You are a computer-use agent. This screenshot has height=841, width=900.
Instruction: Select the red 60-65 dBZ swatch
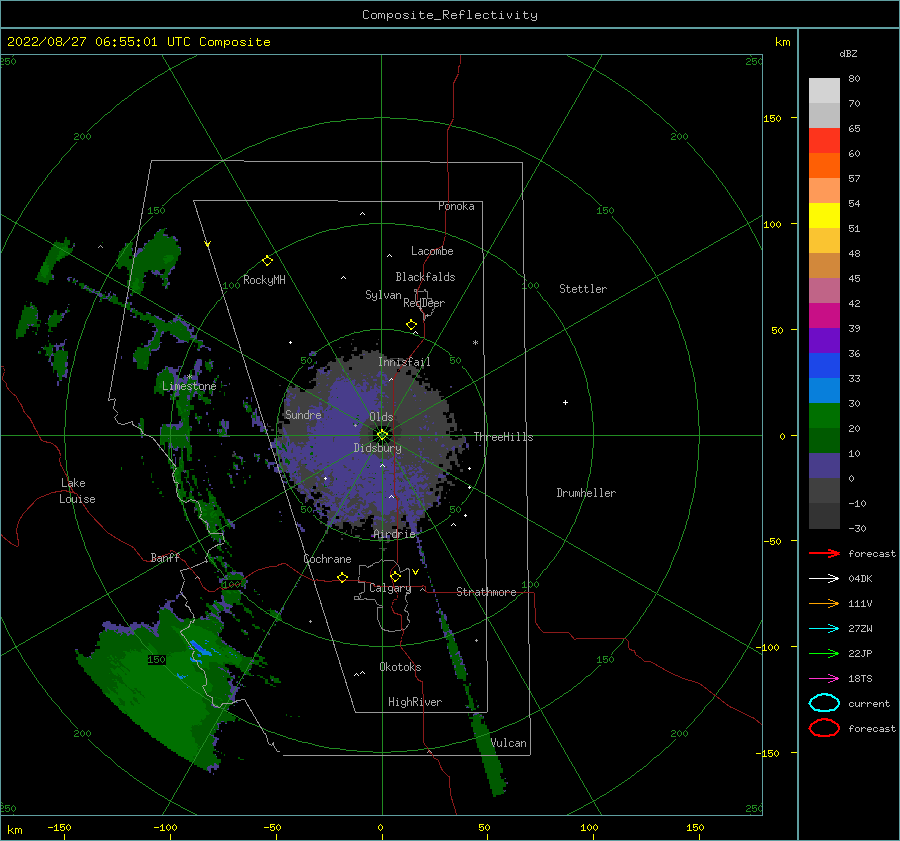(824, 140)
